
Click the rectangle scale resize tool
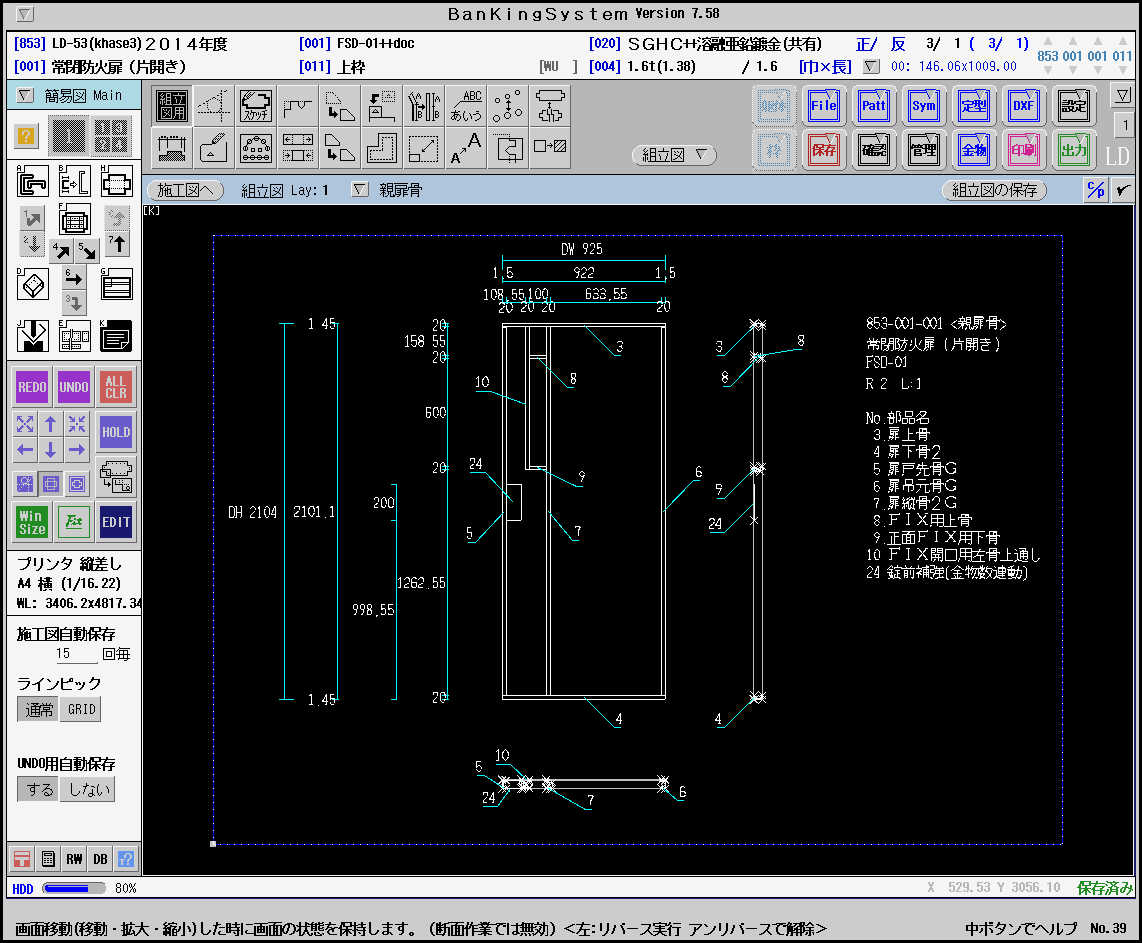[424, 148]
